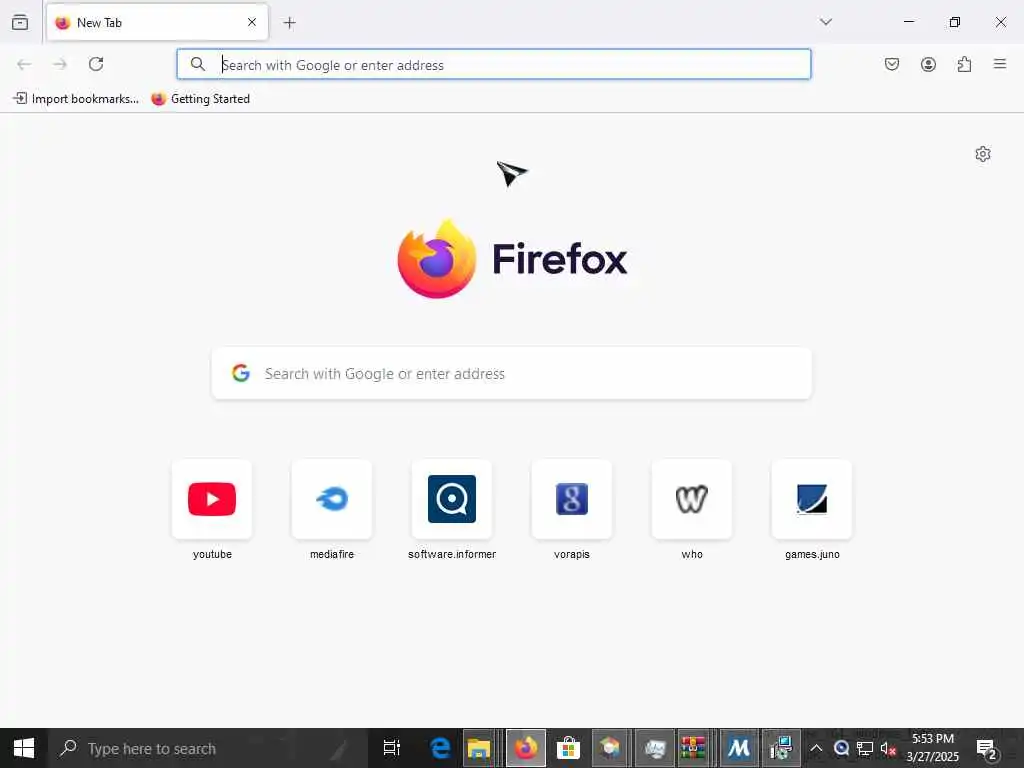Open Microsoft Store from taskbar
Screen dimensions: 1024x768
click(x=568, y=748)
